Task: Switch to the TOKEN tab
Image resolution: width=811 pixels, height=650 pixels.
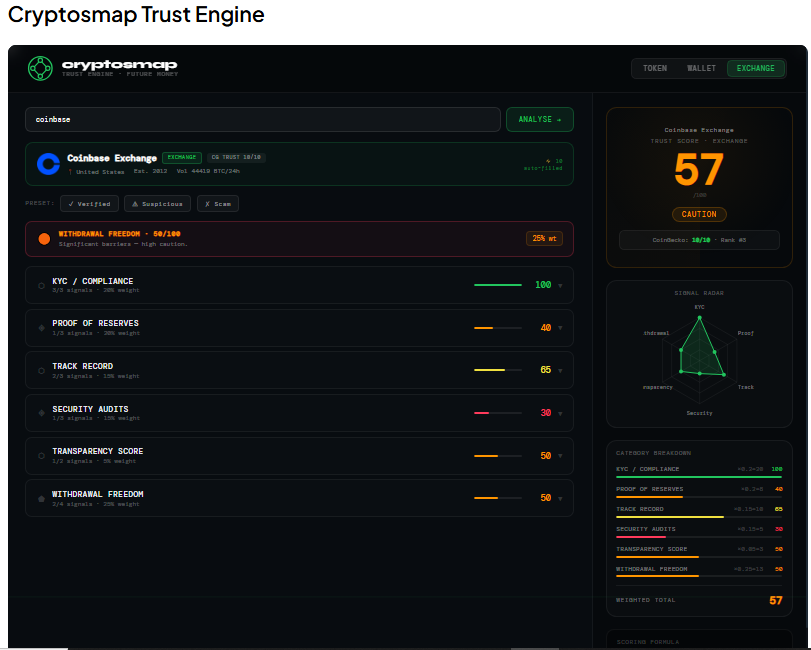Action: 655,68
